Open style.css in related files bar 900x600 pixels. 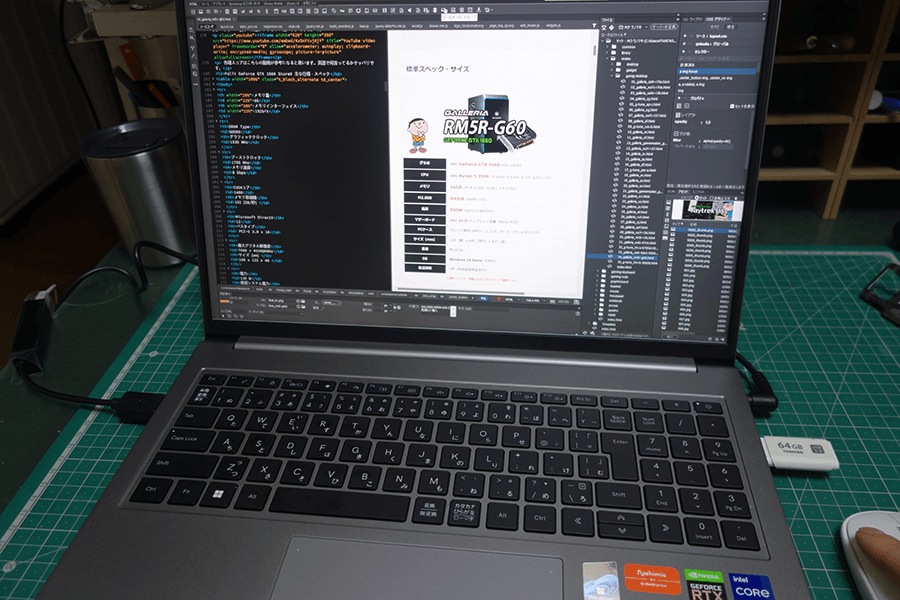(x=293, y=26)
